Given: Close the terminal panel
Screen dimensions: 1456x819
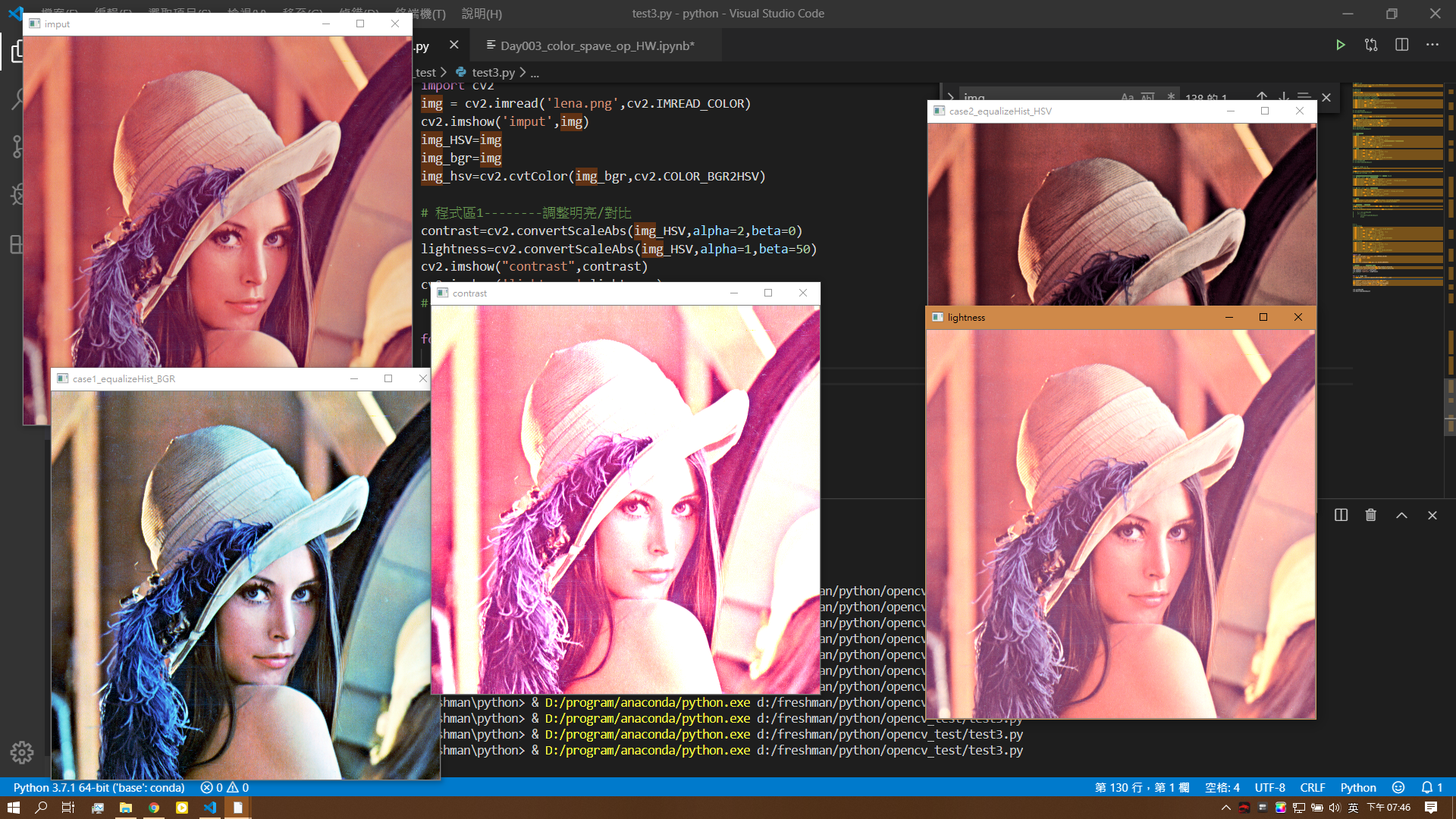Looking at the screenshot, I should pos(1432,515).
